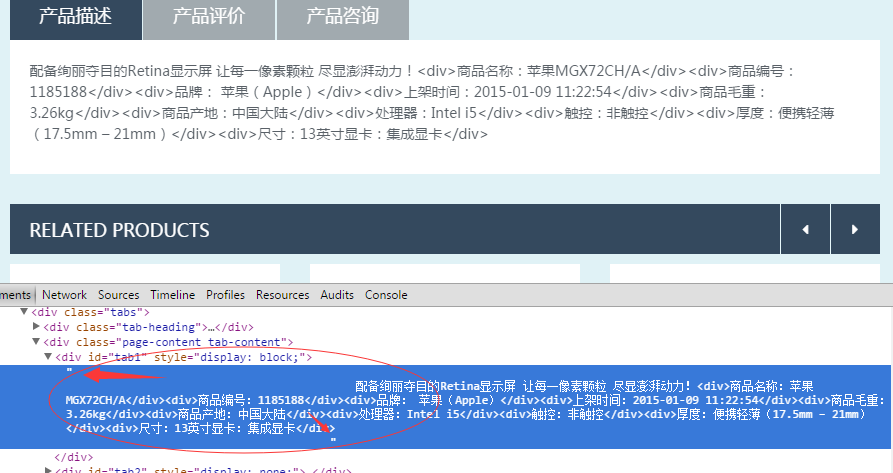Open the Console tab in DevTools
Viewport: 893px width, 473px height.
(386, 295)
